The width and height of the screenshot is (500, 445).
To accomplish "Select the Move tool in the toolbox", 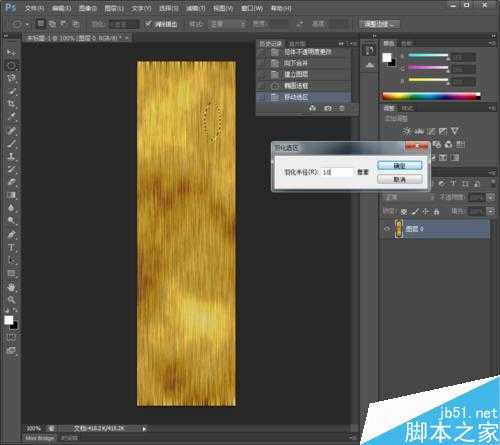I will 11,52.
